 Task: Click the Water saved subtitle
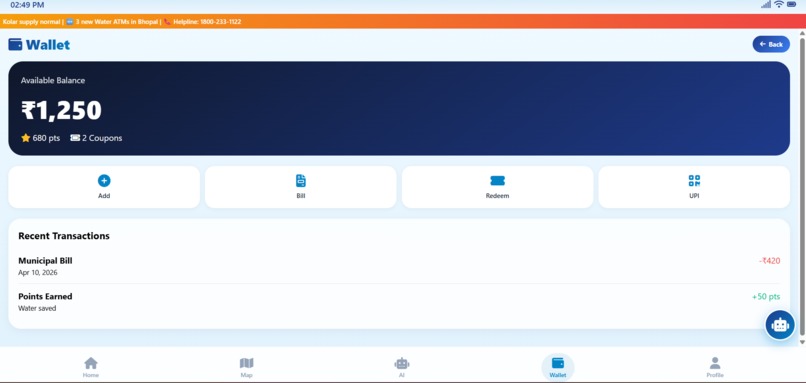pos(37,308)
